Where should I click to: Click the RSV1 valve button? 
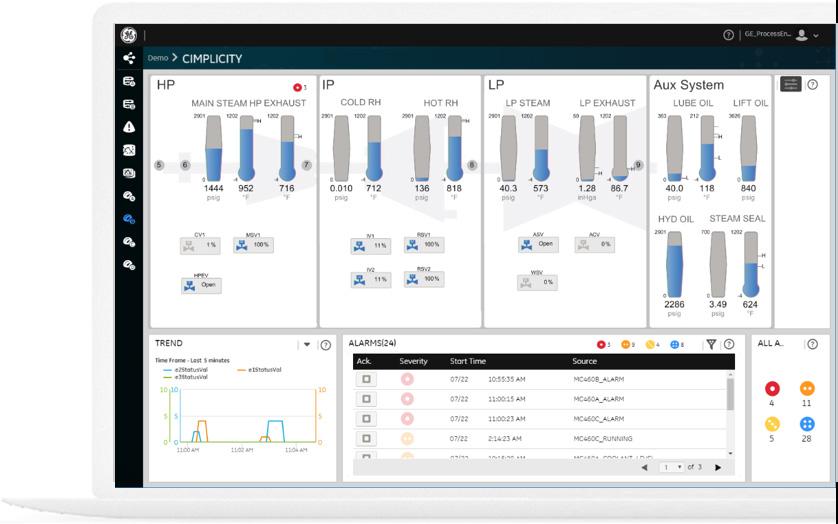tap(424, 245)
